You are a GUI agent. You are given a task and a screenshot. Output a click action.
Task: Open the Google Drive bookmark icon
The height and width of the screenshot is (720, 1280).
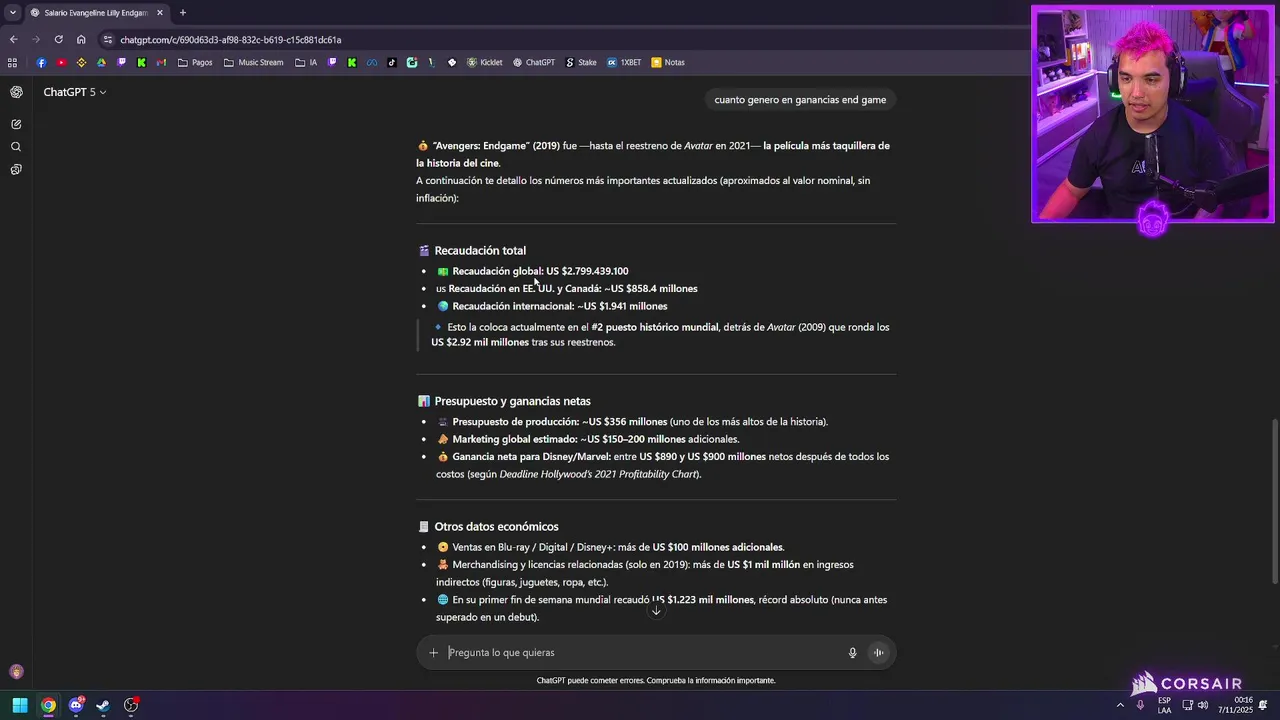click(101, 62)
